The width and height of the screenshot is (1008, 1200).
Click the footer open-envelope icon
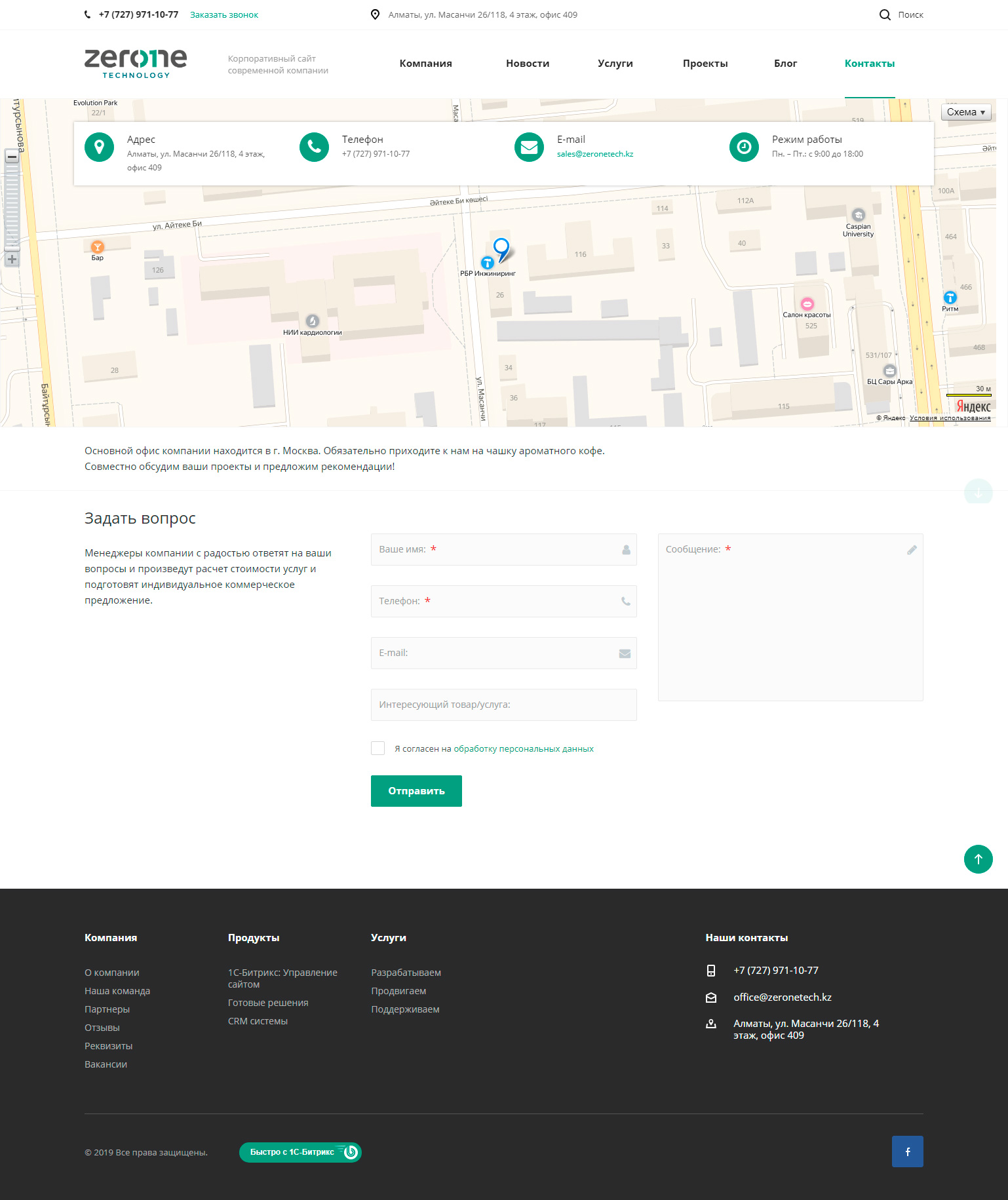click(711, 997)
